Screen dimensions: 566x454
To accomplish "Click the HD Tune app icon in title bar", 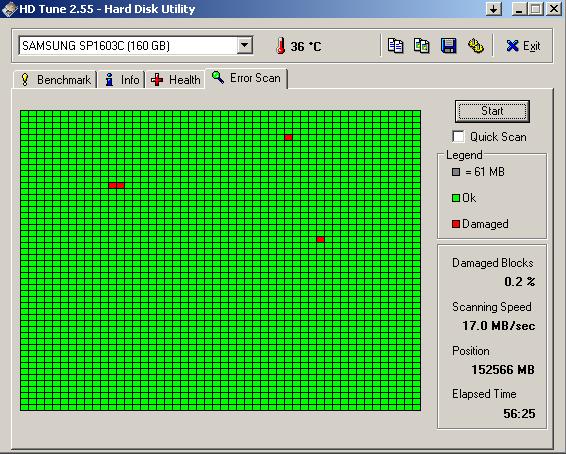I will click(x=9, y=9).
